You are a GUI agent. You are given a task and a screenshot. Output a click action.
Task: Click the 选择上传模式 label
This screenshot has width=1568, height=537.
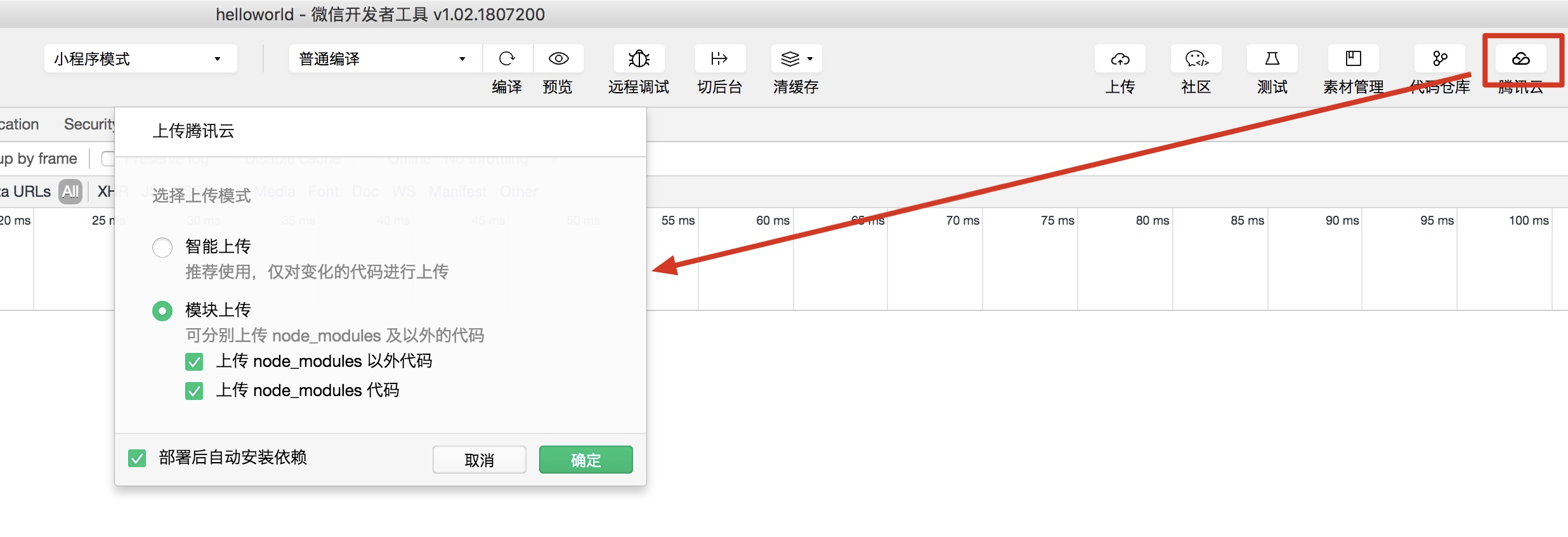point(202,196)
